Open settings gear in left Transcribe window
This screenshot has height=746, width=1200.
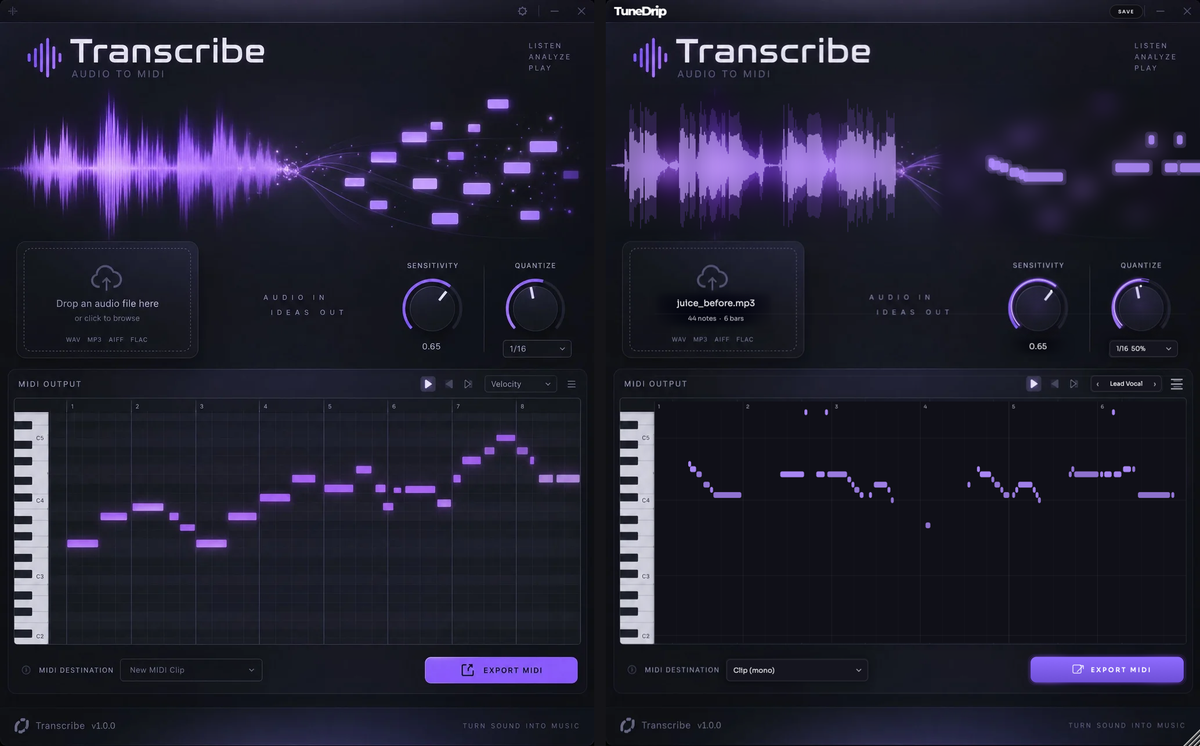coord(522,11)
